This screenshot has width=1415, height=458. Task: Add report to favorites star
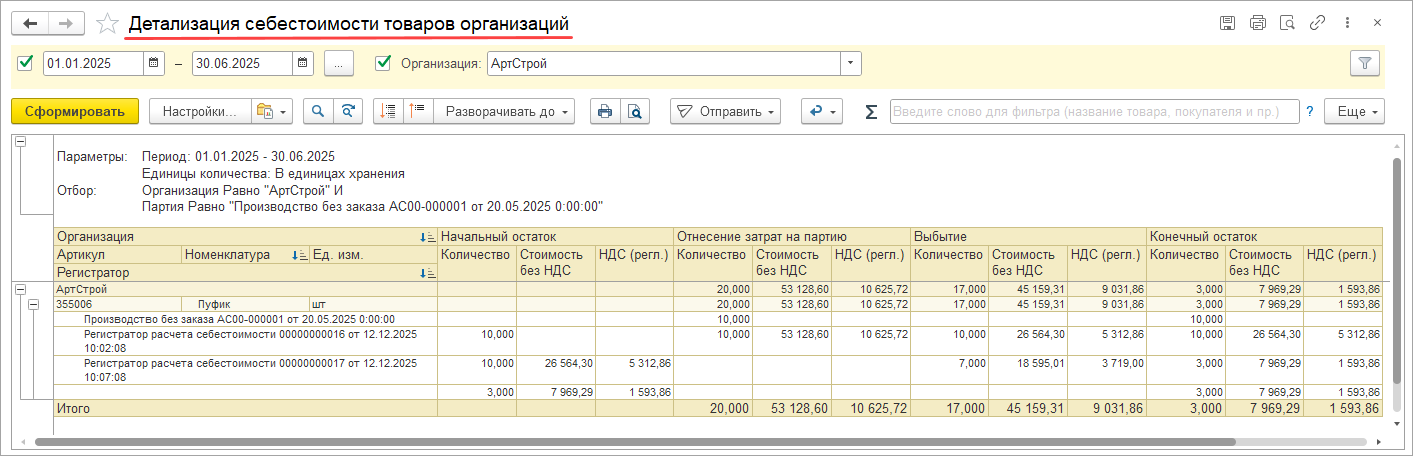coord(107,23)
